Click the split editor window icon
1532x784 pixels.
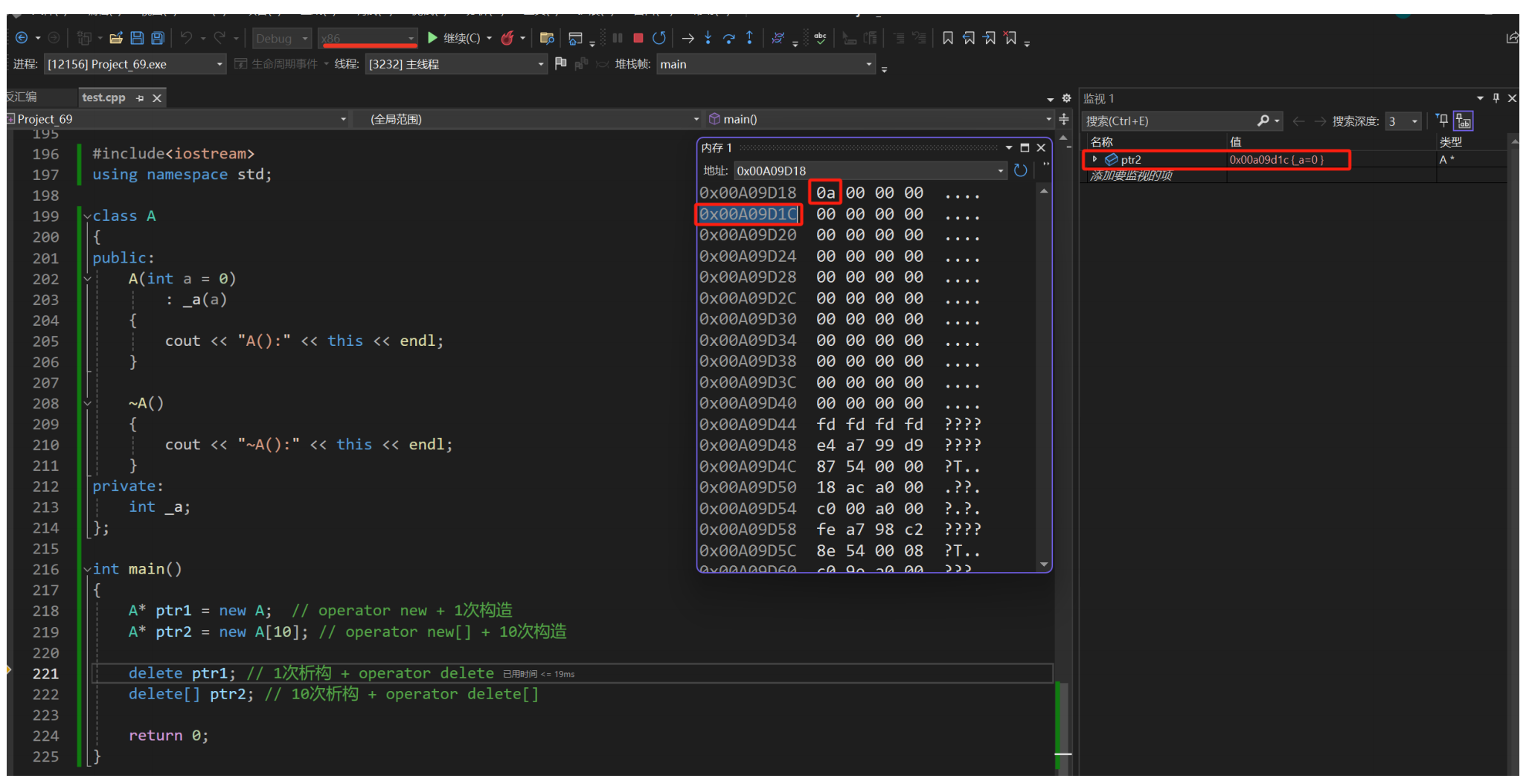pyautogui.click(x=1064, y=119)
